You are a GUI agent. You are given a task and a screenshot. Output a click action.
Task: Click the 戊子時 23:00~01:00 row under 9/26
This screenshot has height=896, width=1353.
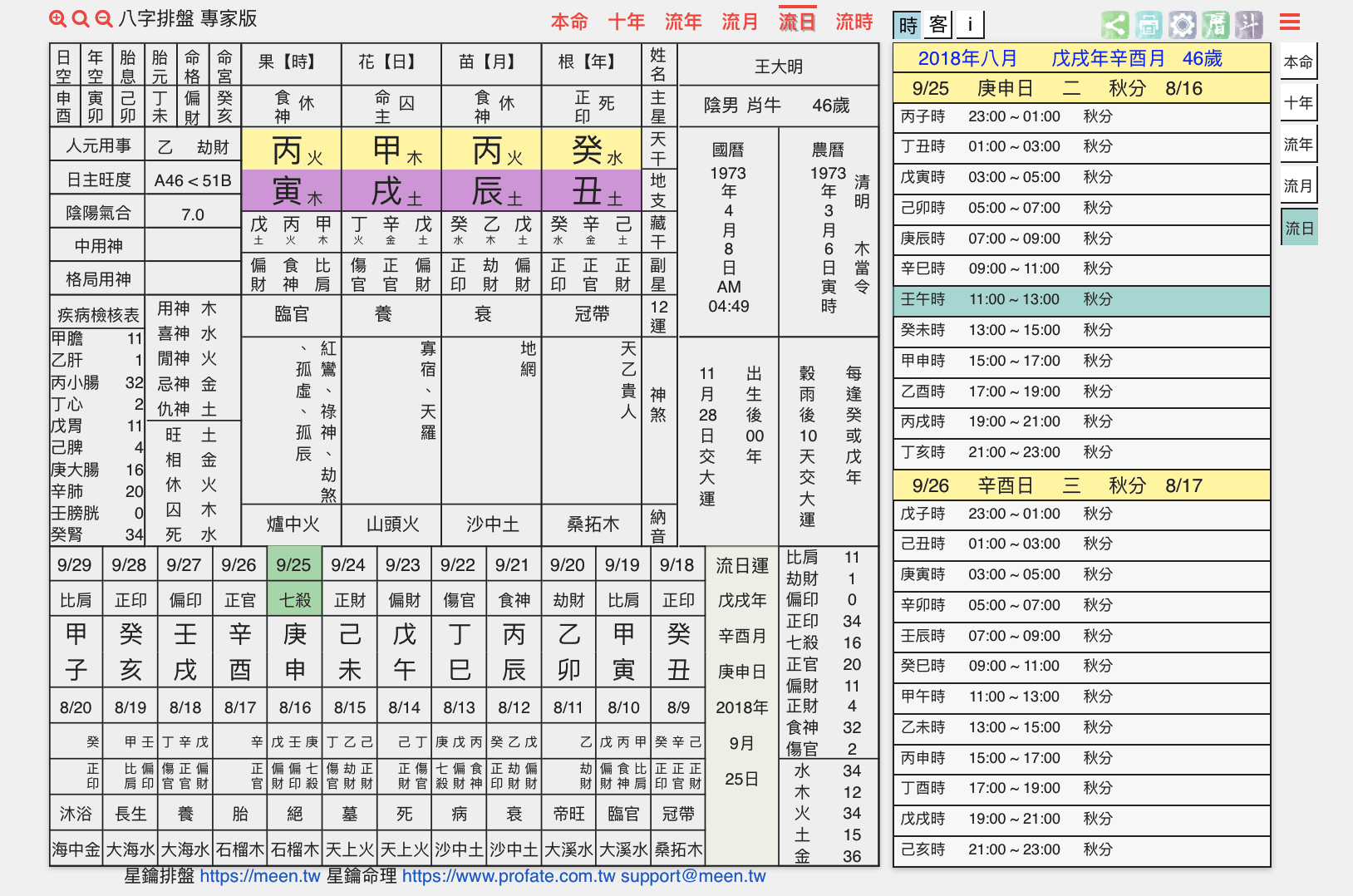click(1081, 514)
